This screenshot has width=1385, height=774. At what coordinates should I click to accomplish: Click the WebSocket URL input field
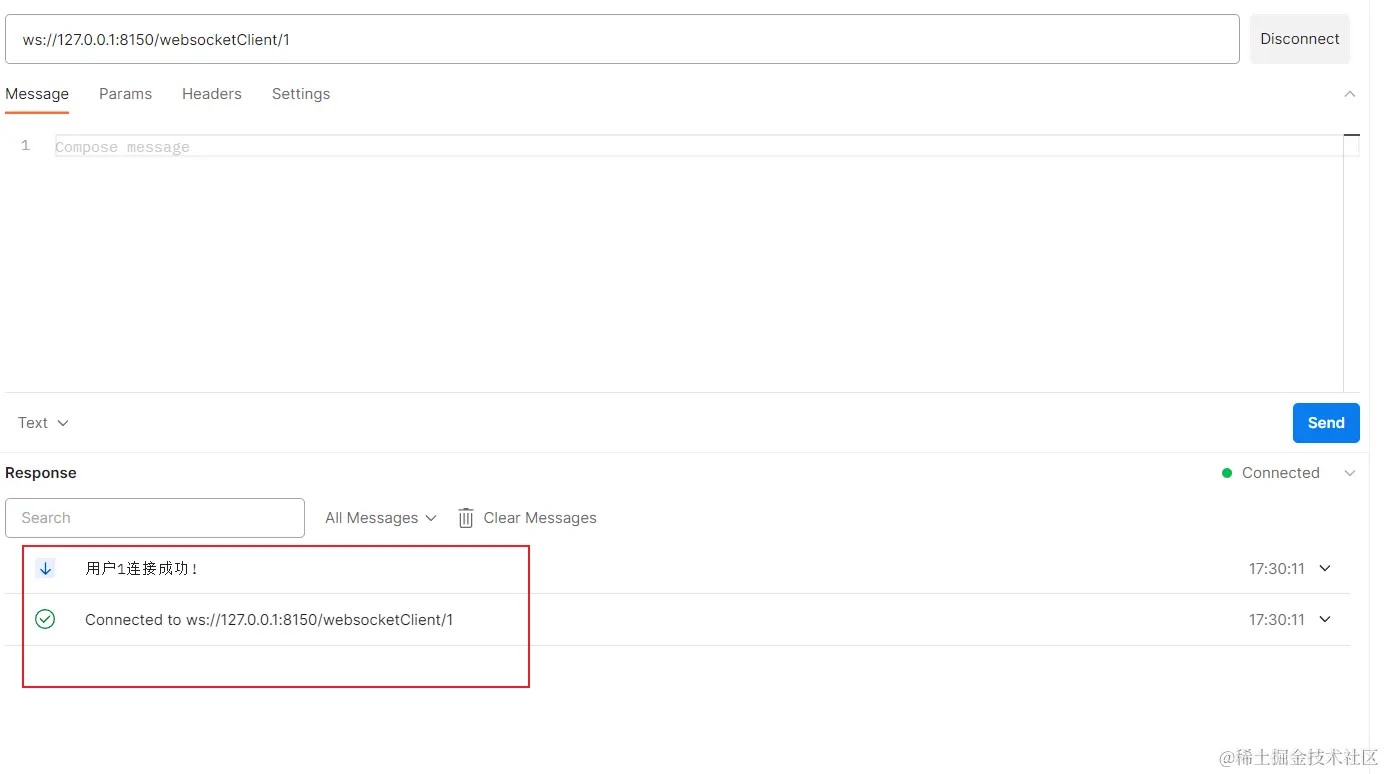click(622, 39)
